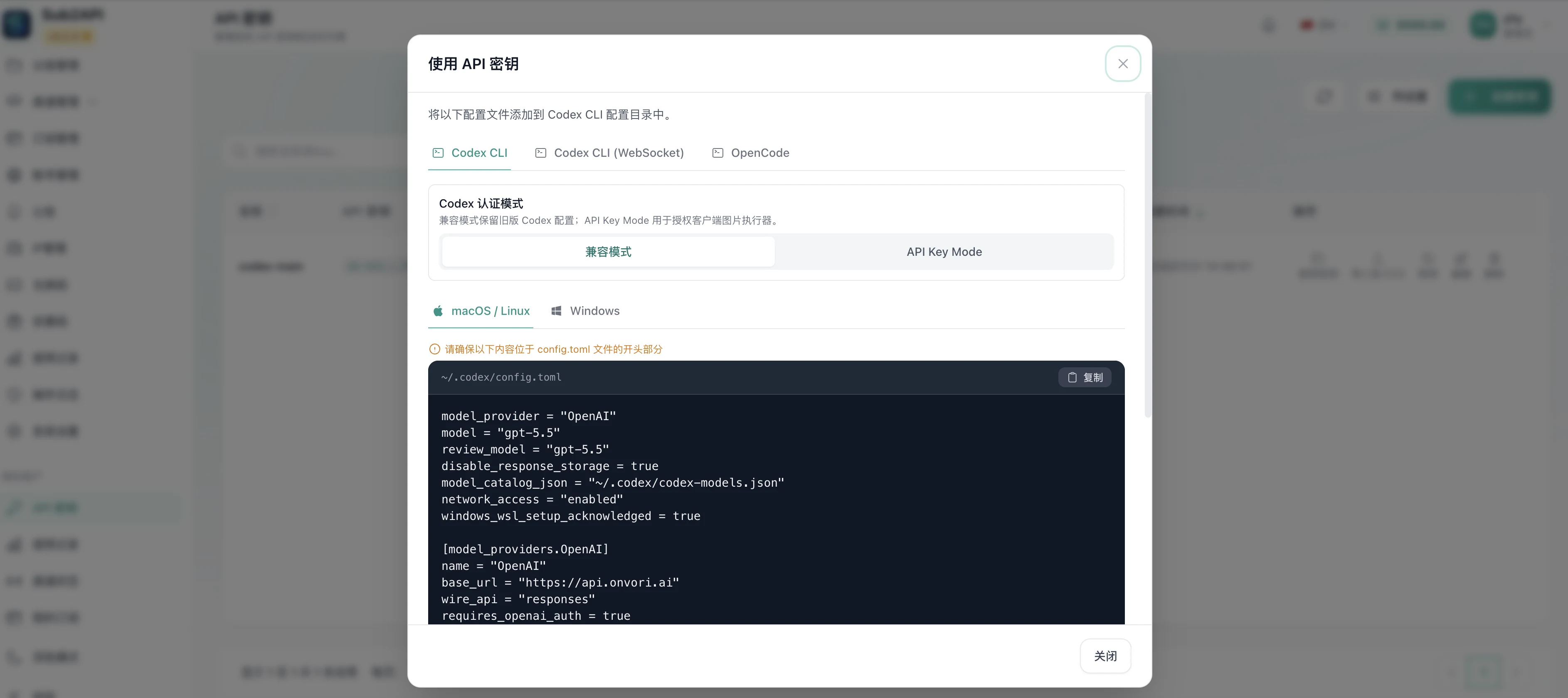Click the ~/.codex/config.toml file path label

[502, 378]
